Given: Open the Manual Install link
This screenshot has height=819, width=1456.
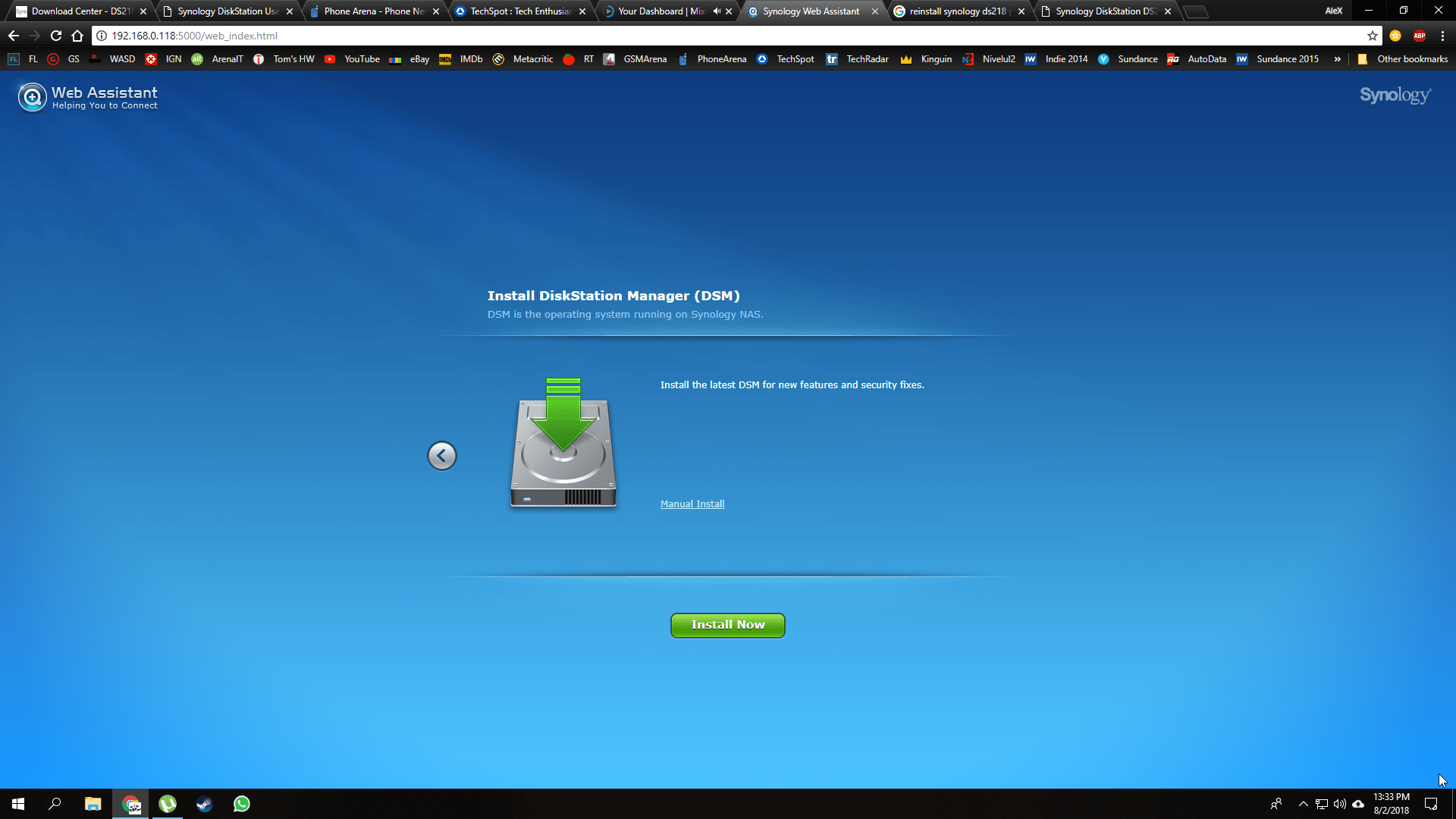Looking at the screenshot, I should (692, 504).
